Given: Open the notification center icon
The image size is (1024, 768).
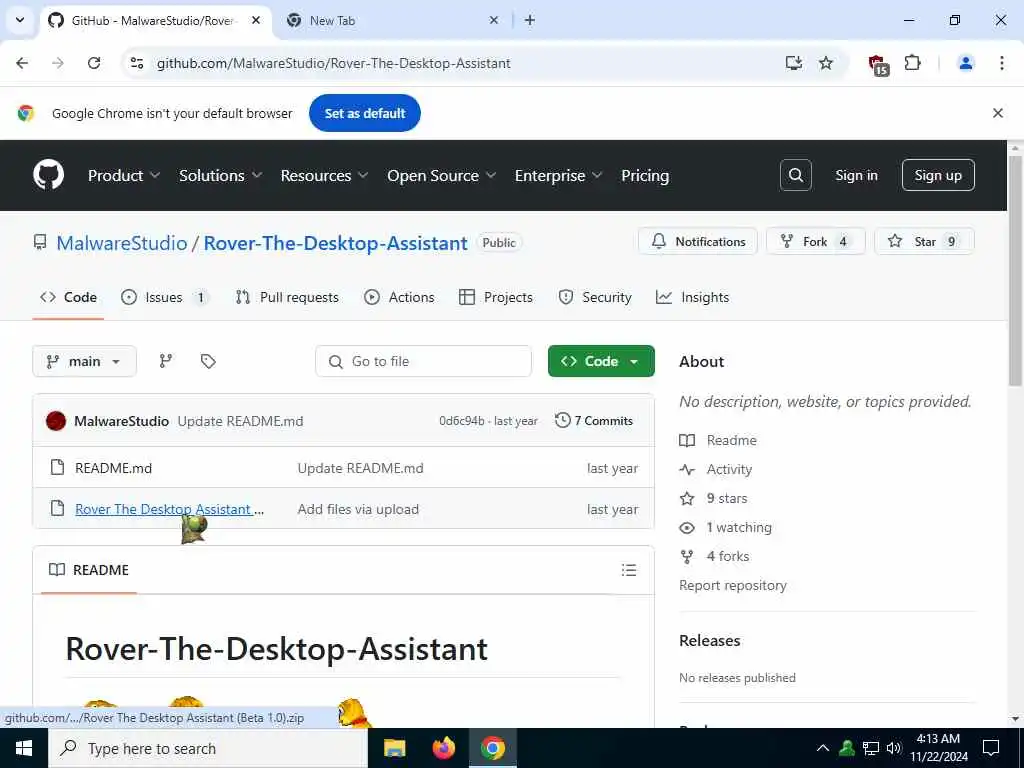Looking at the screenshot, I should pos(991,748).
